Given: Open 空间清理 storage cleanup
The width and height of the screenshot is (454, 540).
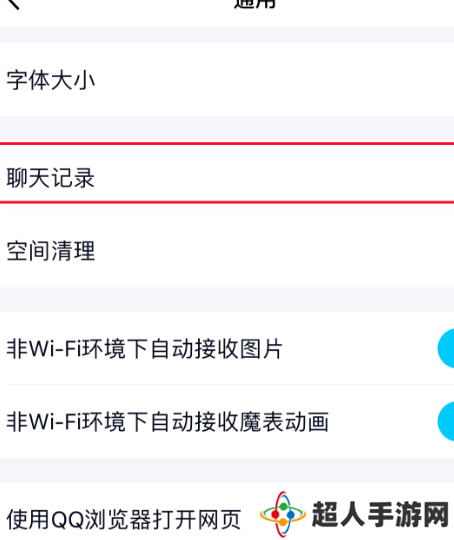Looking at the screenshot, I should click(x=227, y=251).
